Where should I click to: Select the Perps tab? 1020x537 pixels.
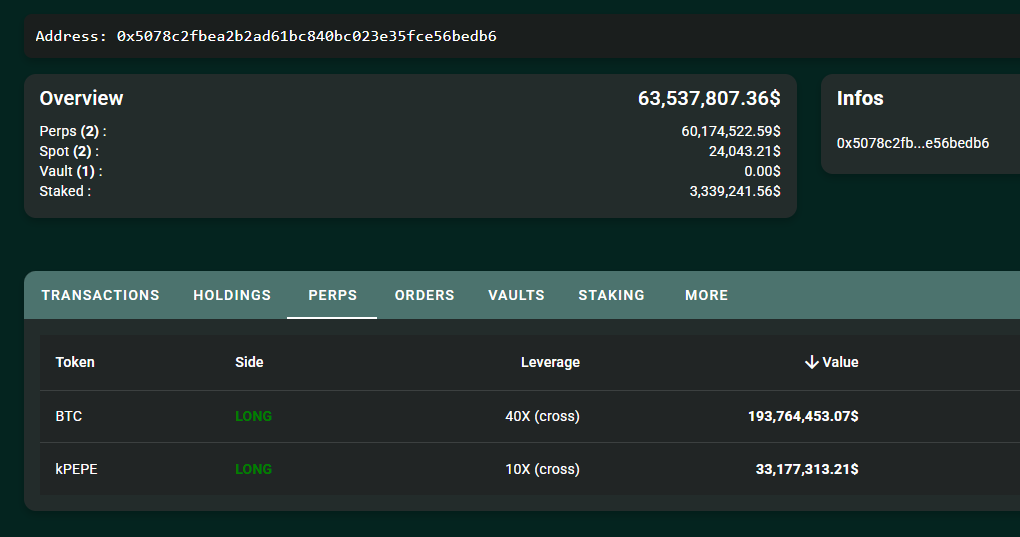coord(332,295)
